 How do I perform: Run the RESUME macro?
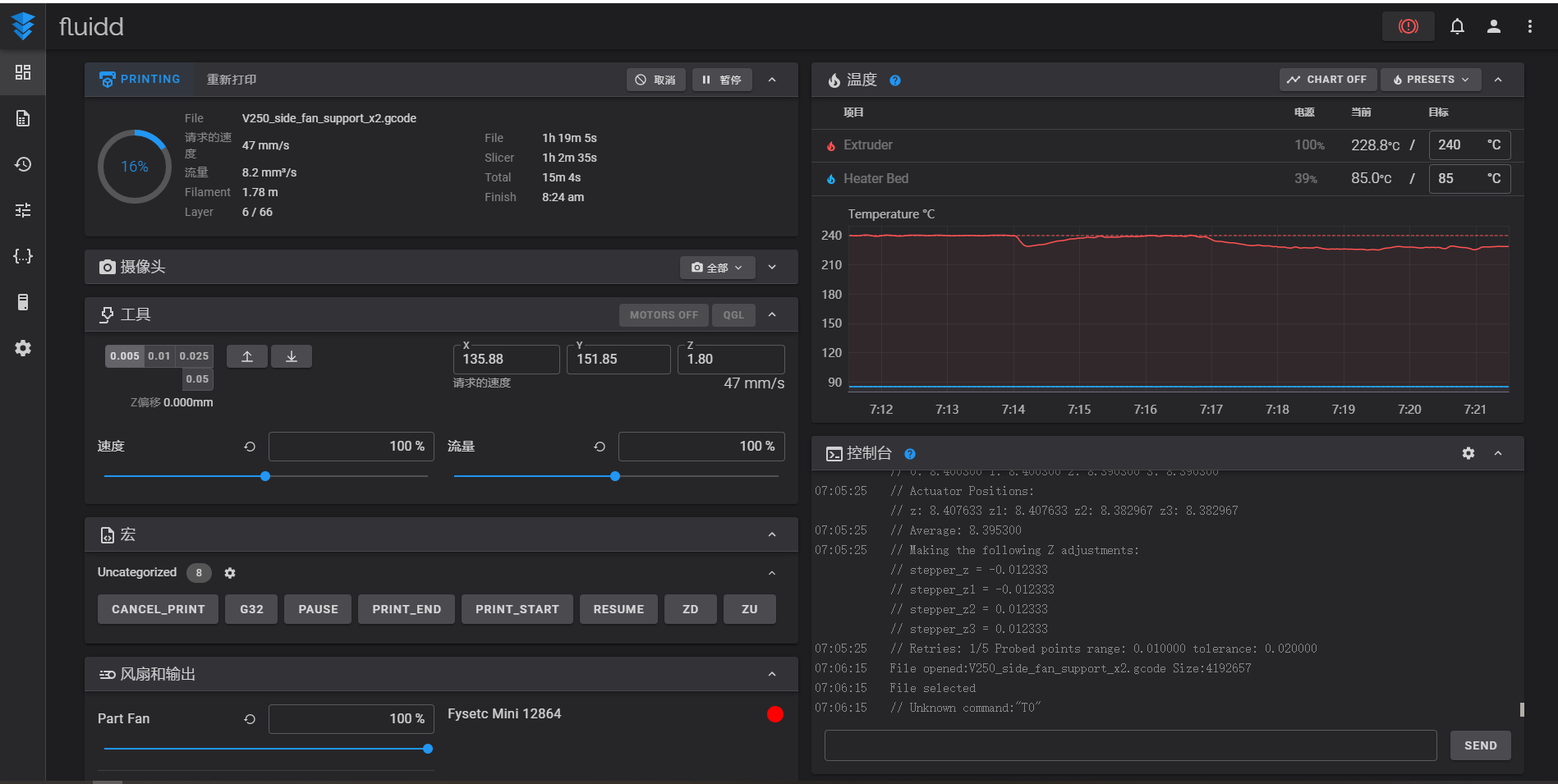619,609
